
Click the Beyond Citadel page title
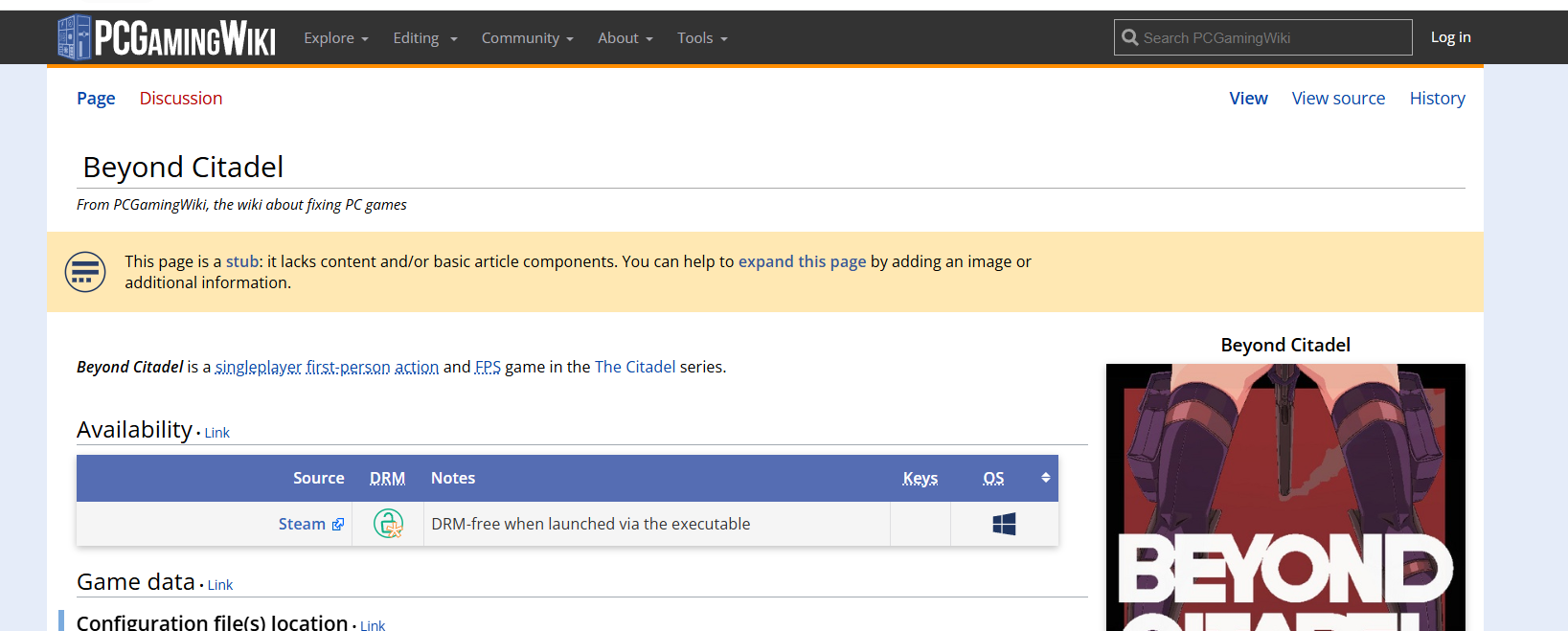click(x=183, y=168)
